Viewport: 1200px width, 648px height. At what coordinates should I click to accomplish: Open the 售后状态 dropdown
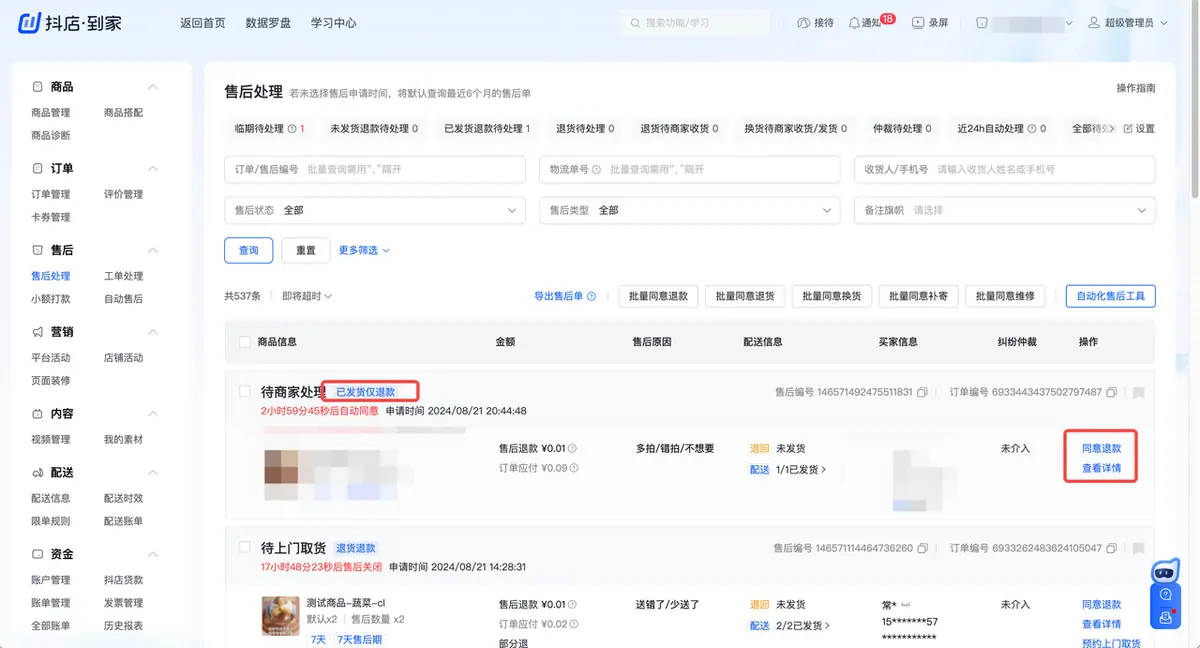375,210
